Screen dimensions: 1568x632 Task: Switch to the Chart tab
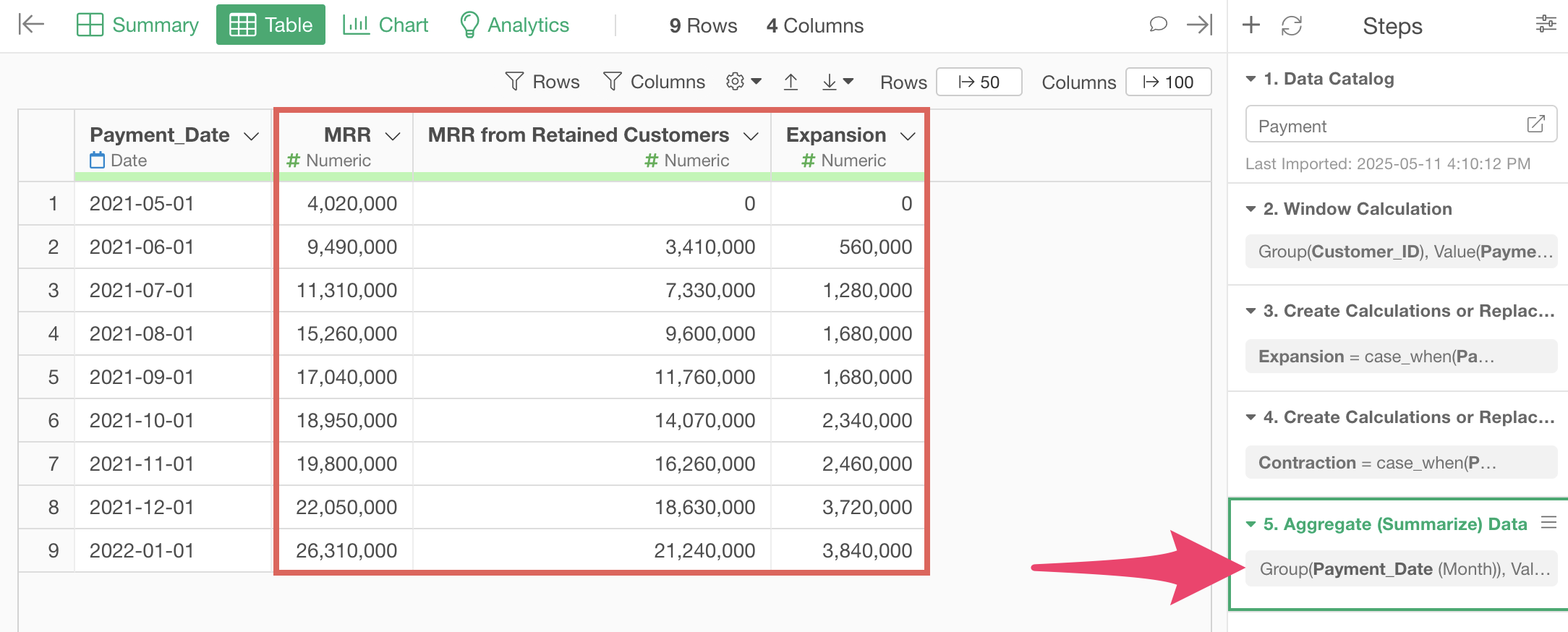click(x=385, y=25)
